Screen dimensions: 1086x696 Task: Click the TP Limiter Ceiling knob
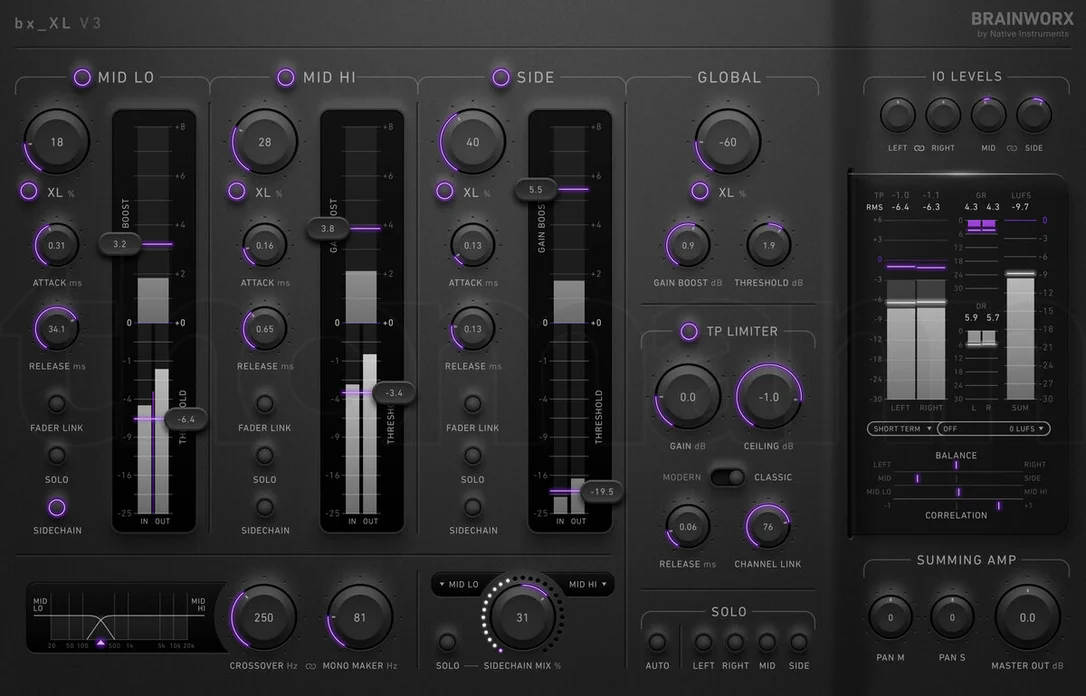coord(769,398)
